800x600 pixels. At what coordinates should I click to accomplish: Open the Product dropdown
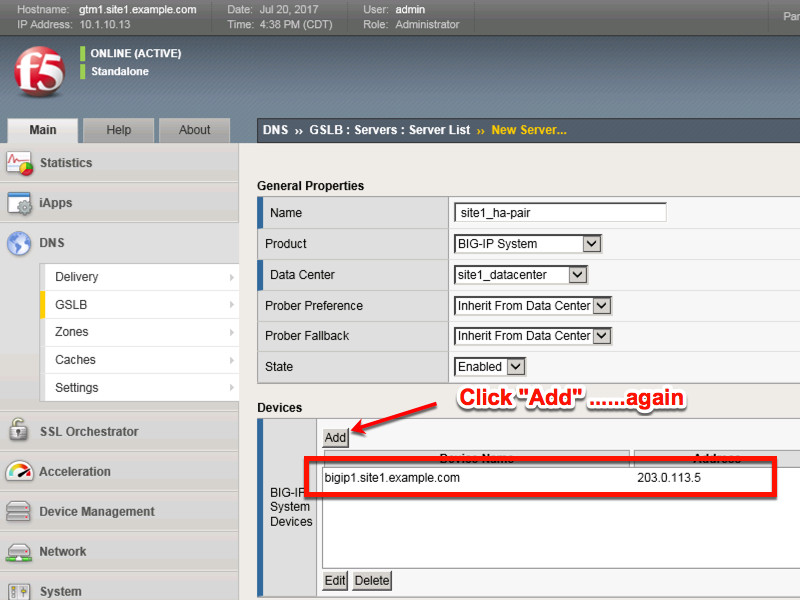coord(528,244)
